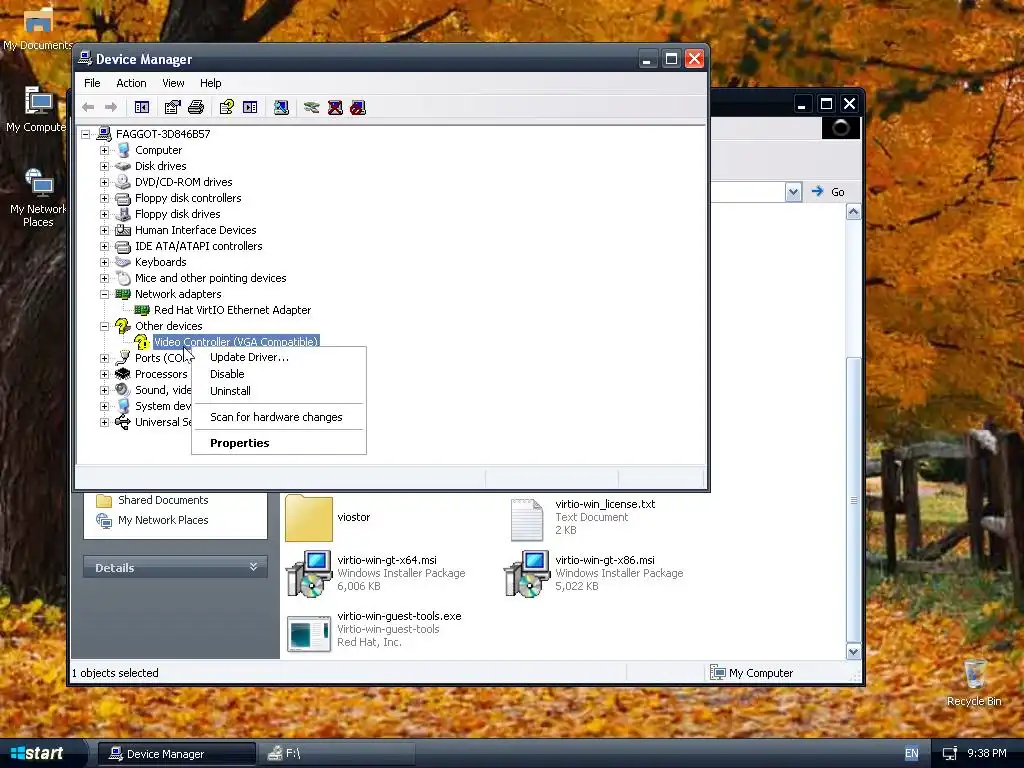Open the View menu
Screen dimensions: 1024x768
[173, 83]
